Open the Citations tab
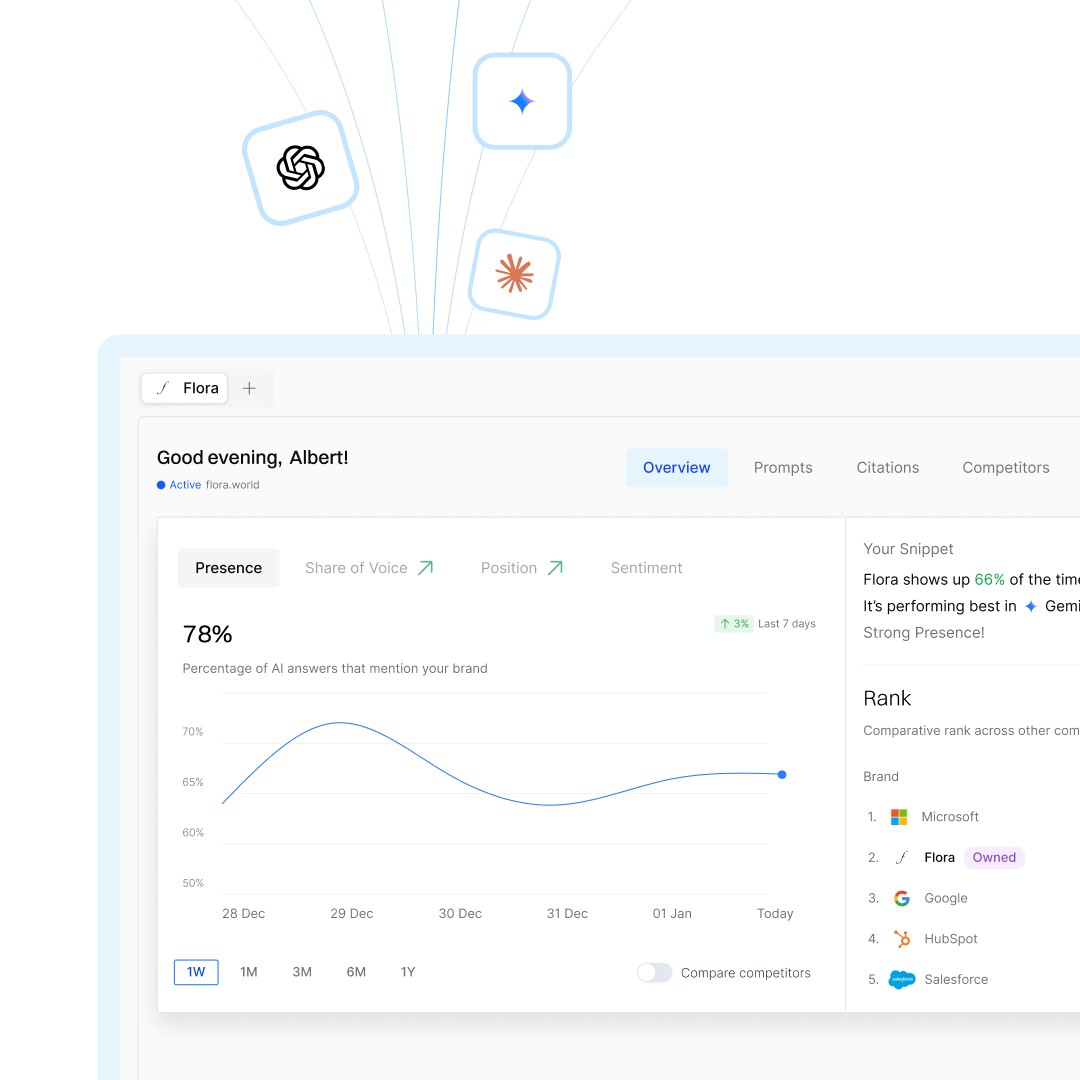 pyautogui.click(x=888, y=468)
